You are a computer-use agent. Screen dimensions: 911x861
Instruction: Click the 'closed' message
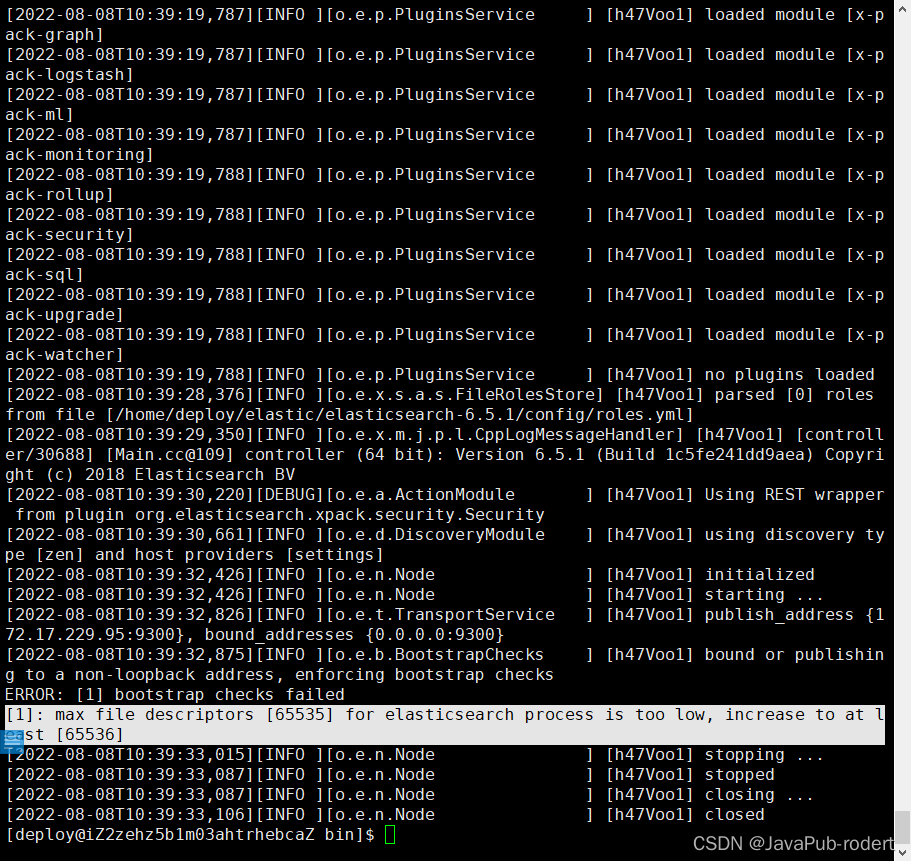coord(734,815)
